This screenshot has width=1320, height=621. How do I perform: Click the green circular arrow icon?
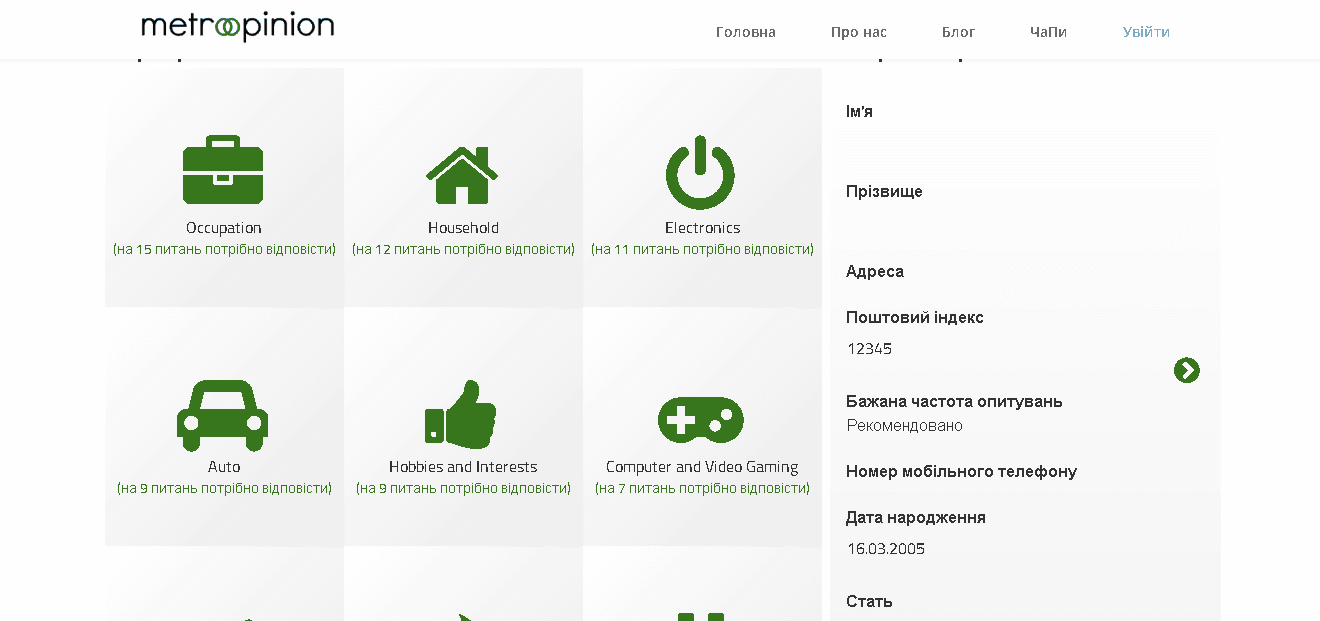click(1186, 371)
